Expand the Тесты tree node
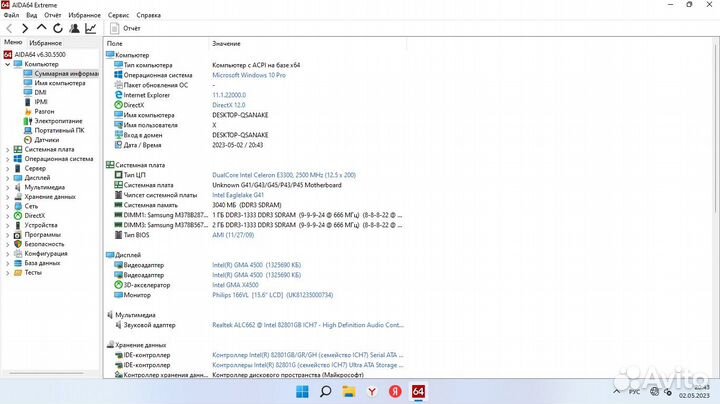The image size is (720, 404). click(x=7, y=273)
